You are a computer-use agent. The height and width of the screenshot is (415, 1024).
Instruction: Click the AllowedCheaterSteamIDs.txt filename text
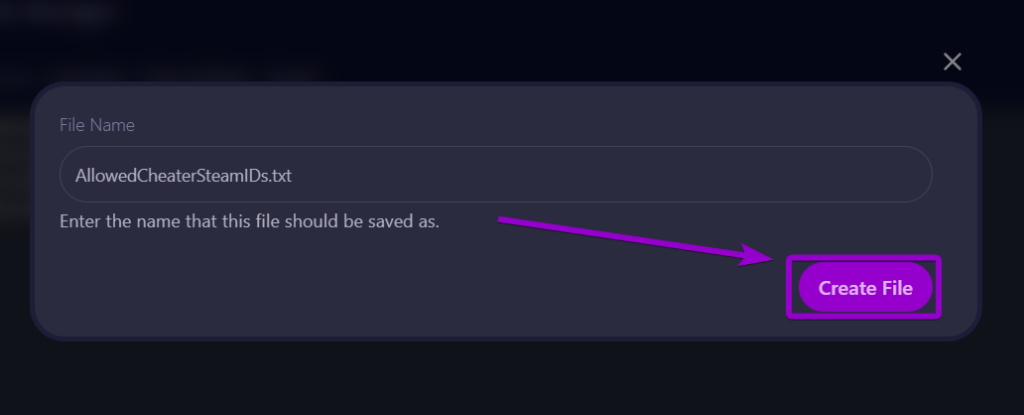click(x=182, y=175)
